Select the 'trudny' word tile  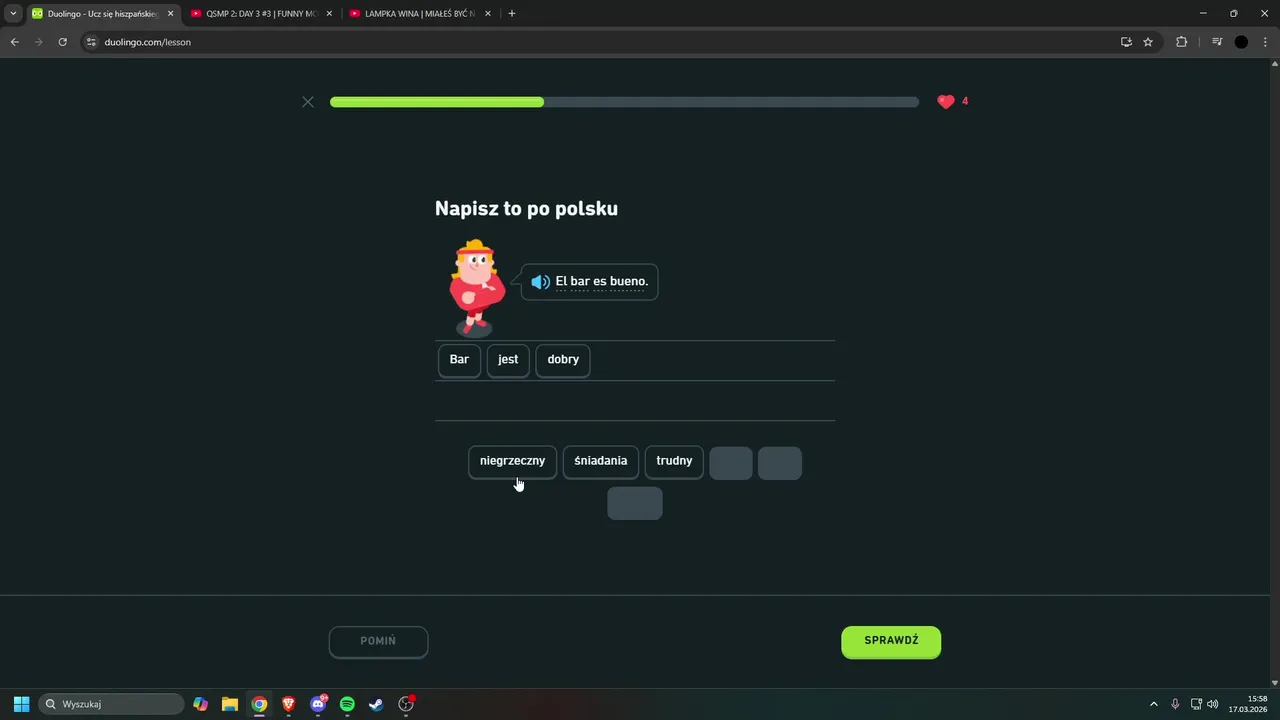pos(674,461)
